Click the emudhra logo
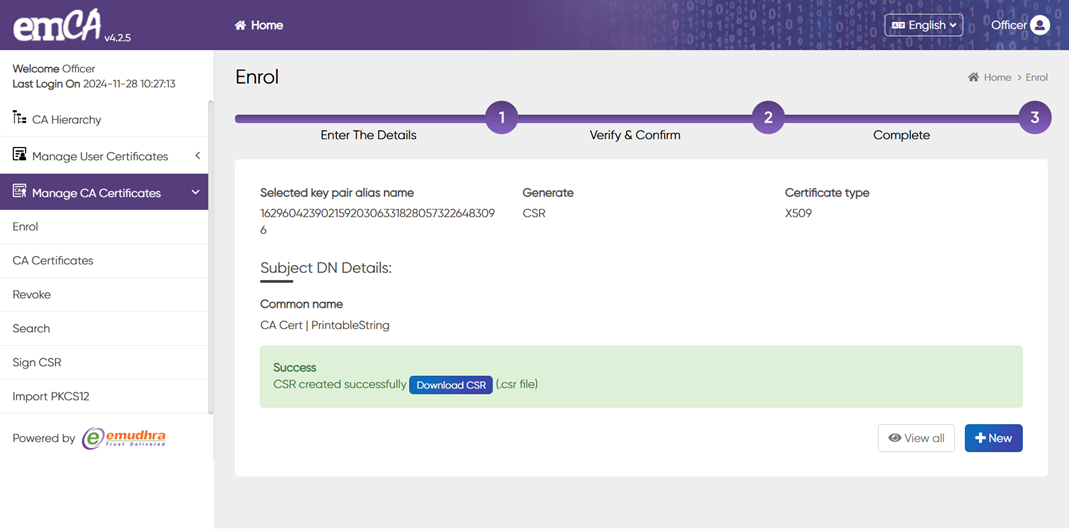The height and width of the screenshot is (530, 1069). pos(123,438)
